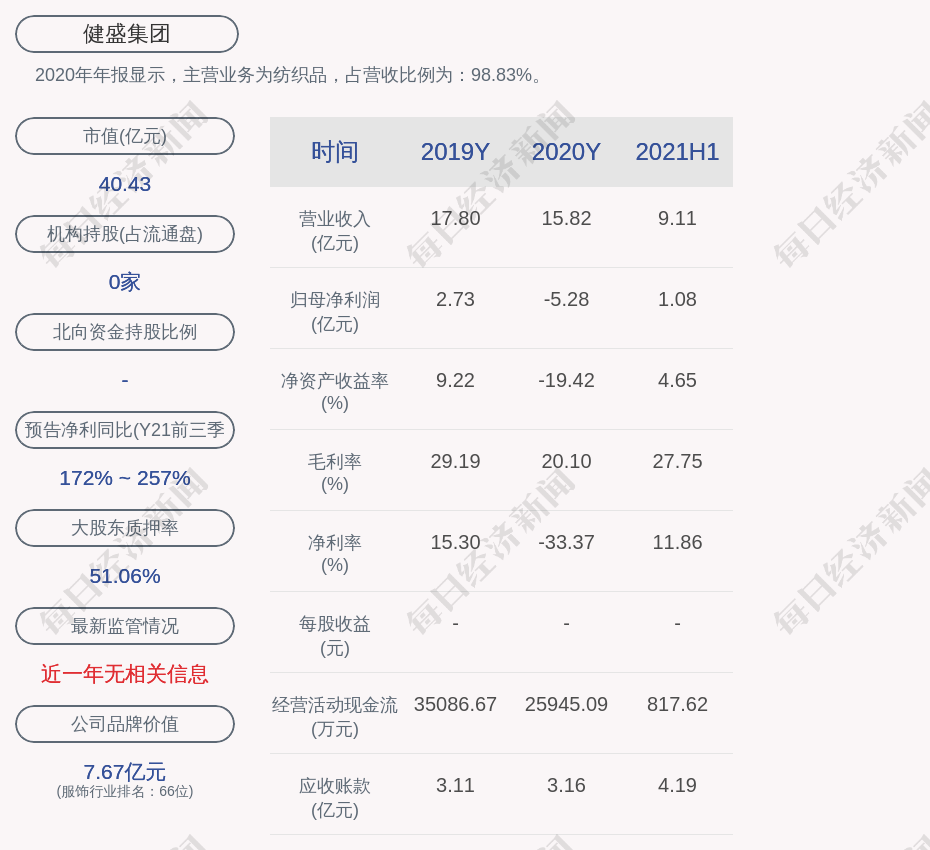Select the 2020Y column header

566,152
